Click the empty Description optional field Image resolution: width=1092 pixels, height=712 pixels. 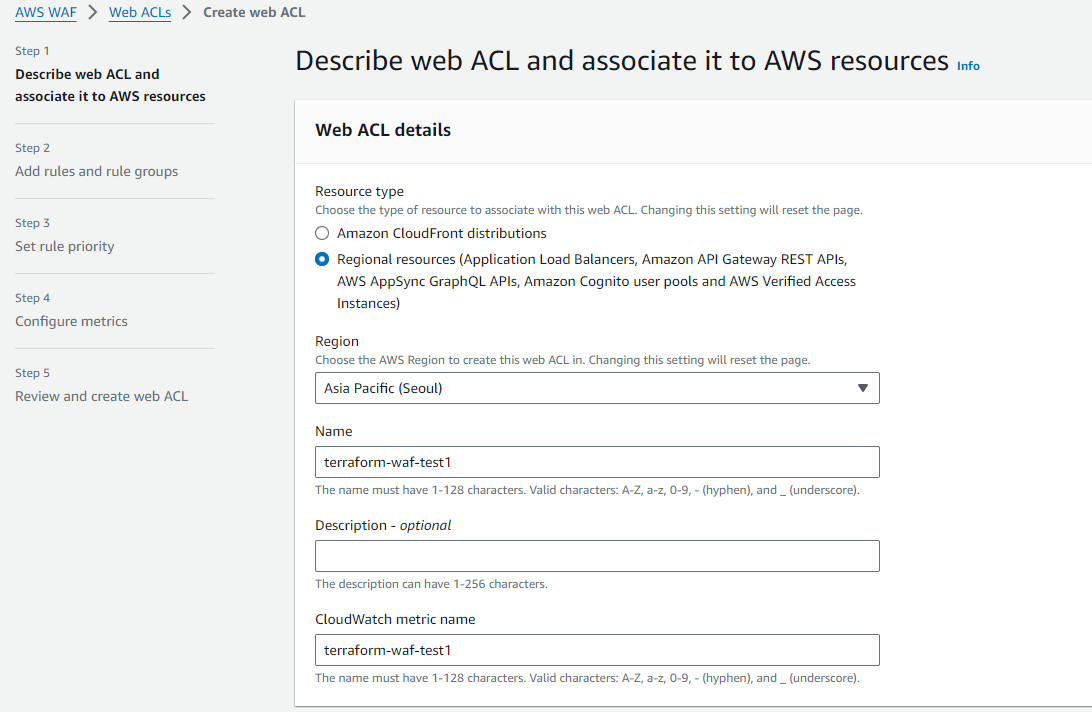[597, 556]
